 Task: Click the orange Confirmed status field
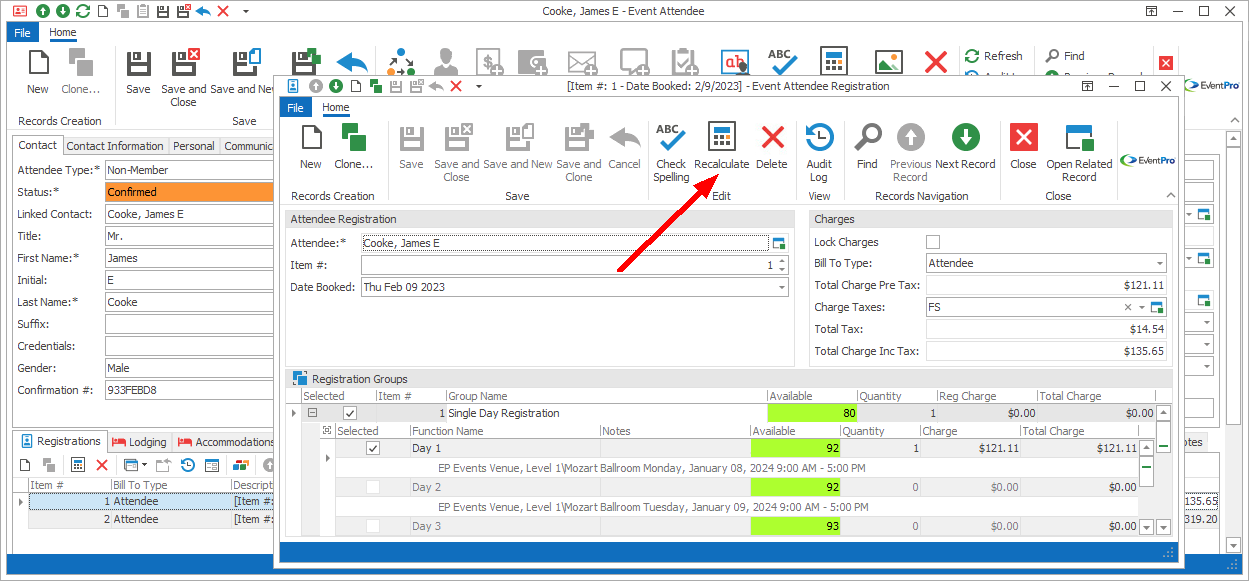pyautogui.click(x=189, y=192)
